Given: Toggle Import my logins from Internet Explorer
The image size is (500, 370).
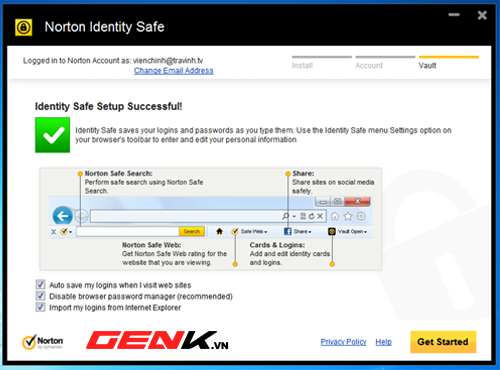Looking at the screenshot, I should 40,307.
